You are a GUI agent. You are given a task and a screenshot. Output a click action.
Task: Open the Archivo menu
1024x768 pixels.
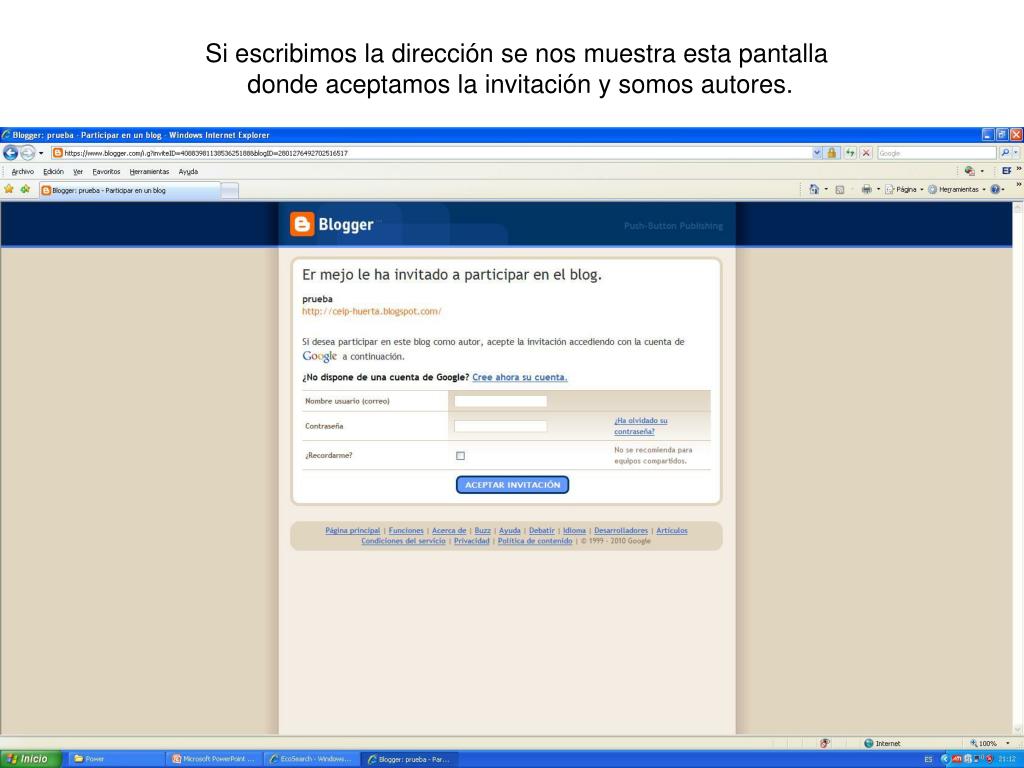22,172
